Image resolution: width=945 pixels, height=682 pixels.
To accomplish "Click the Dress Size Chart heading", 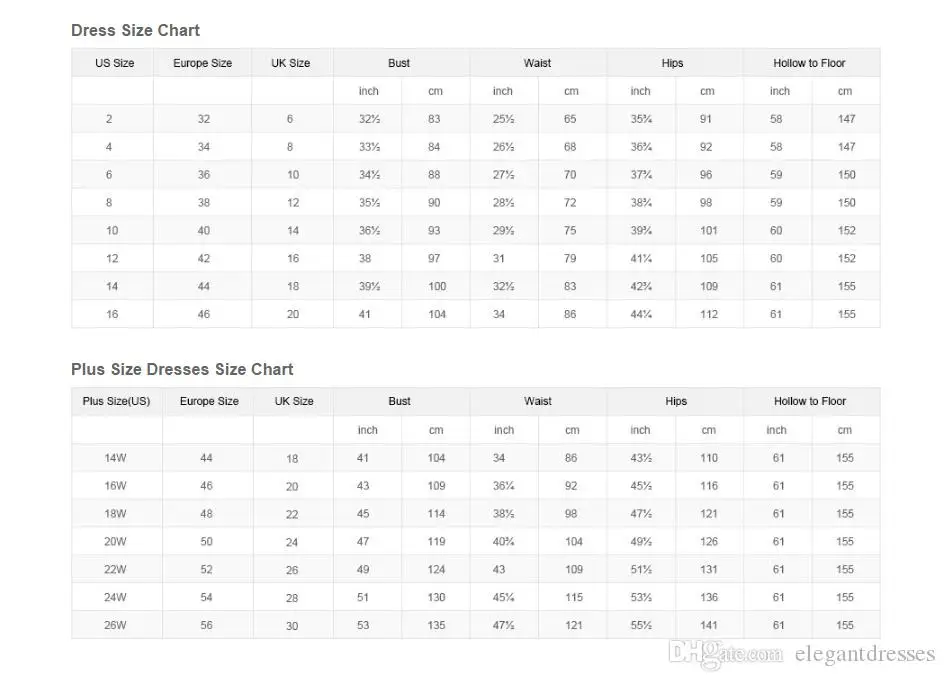I will (x=135, y=31).
